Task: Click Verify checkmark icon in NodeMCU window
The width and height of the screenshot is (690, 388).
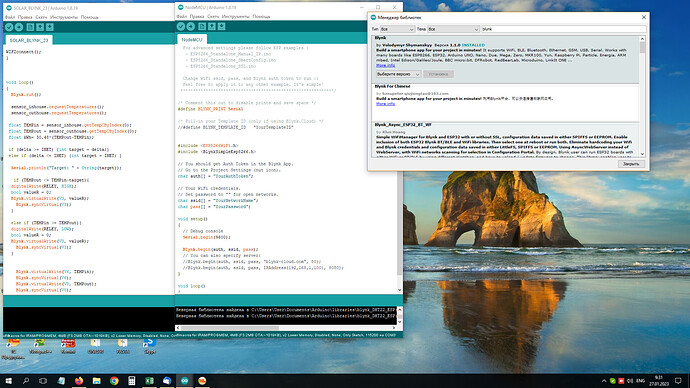Action: click(x=181, y=26)
